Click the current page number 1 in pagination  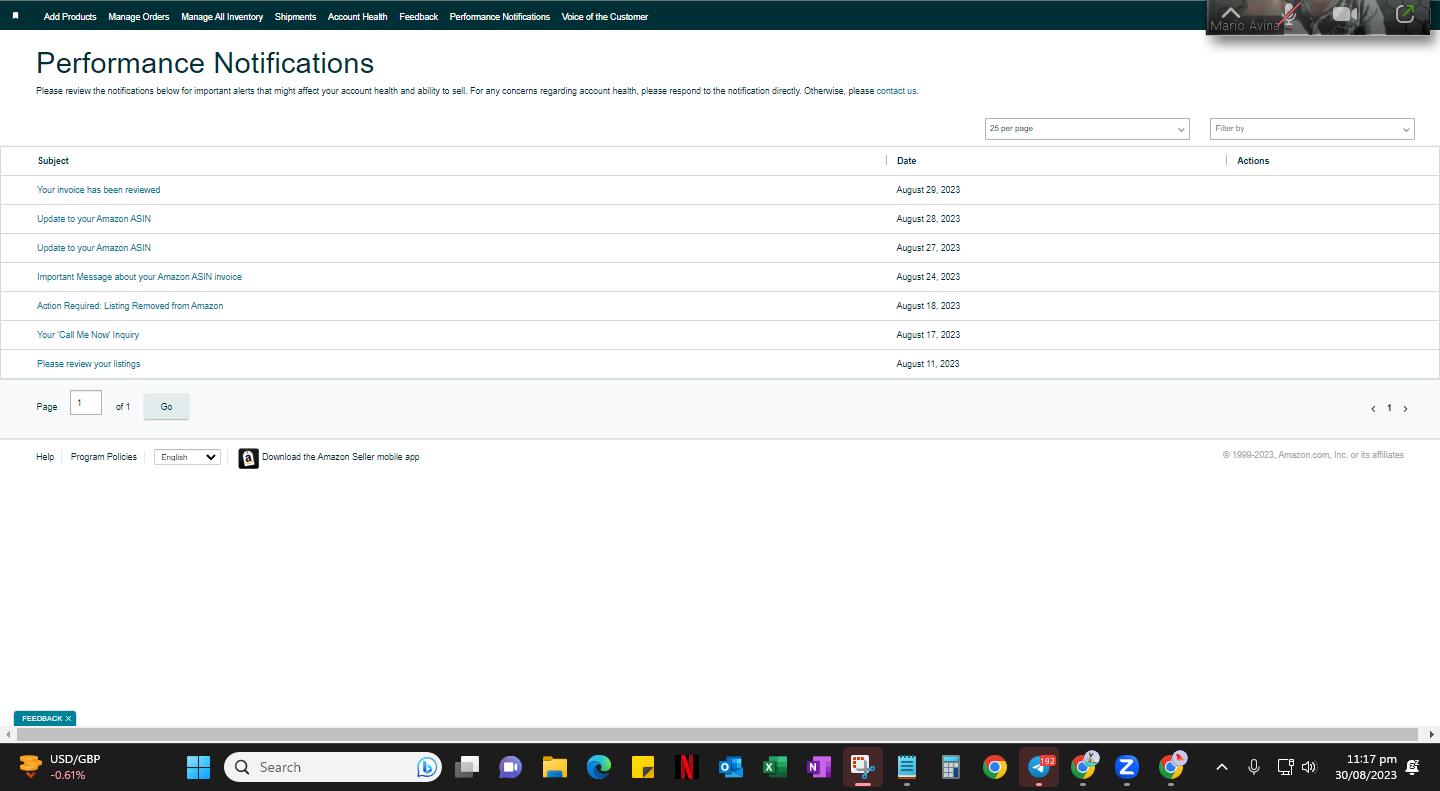click(x=1389, y=409)
